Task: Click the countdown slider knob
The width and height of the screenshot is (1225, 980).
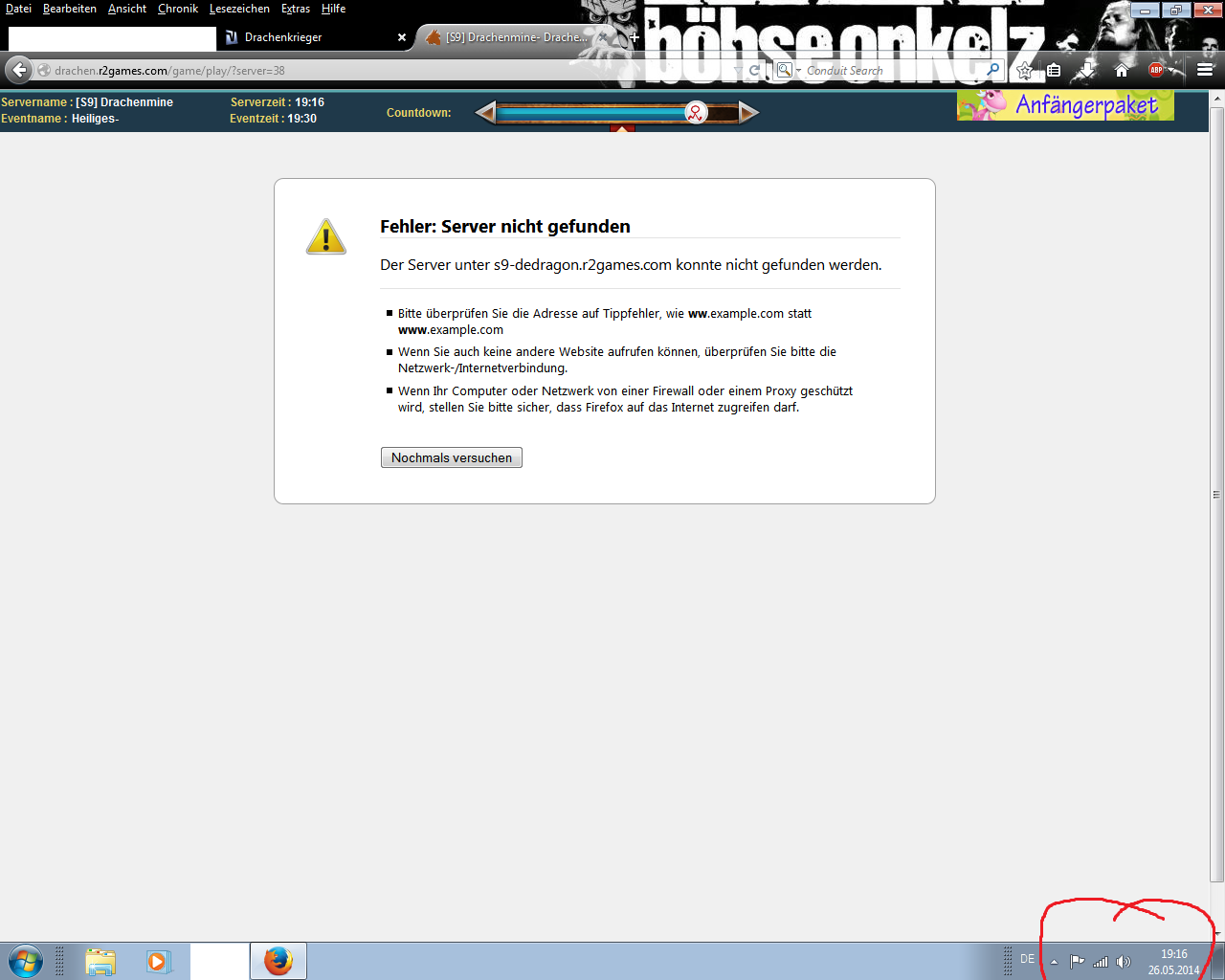Action: tap(696, 113)
